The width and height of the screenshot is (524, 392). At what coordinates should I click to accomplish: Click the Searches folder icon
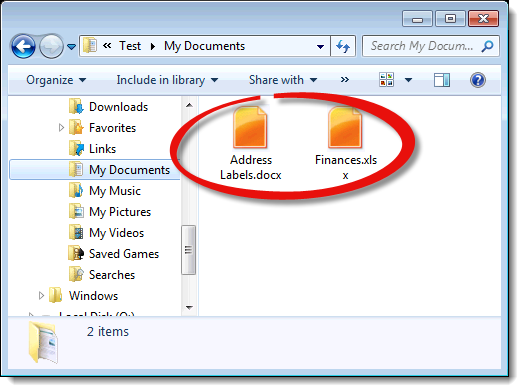coord(76,274)
